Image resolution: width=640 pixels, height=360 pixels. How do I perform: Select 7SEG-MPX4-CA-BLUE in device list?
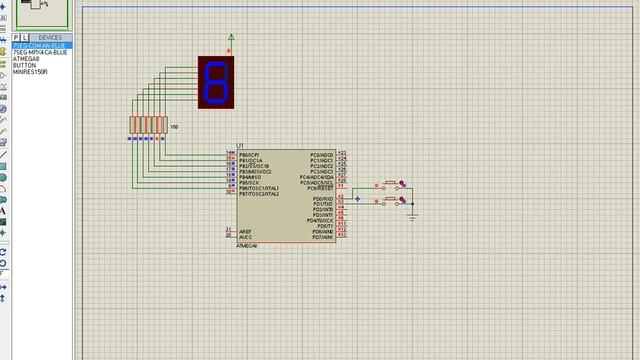coord(40,53)
